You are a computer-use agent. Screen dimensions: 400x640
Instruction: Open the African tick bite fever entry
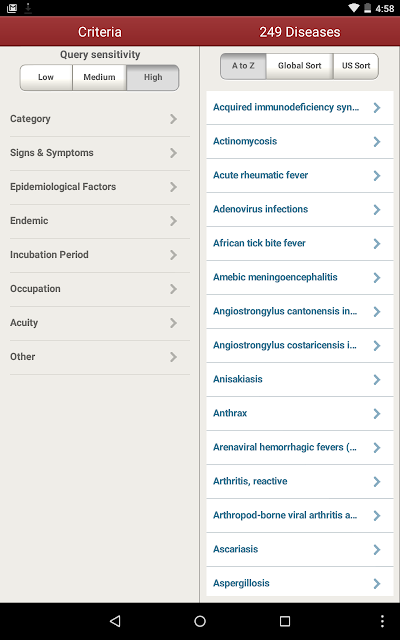point(300,244)
